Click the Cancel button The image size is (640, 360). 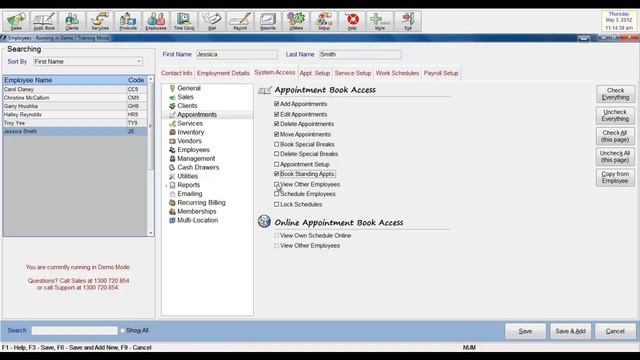pyautogui.click(x=615, y=331)
